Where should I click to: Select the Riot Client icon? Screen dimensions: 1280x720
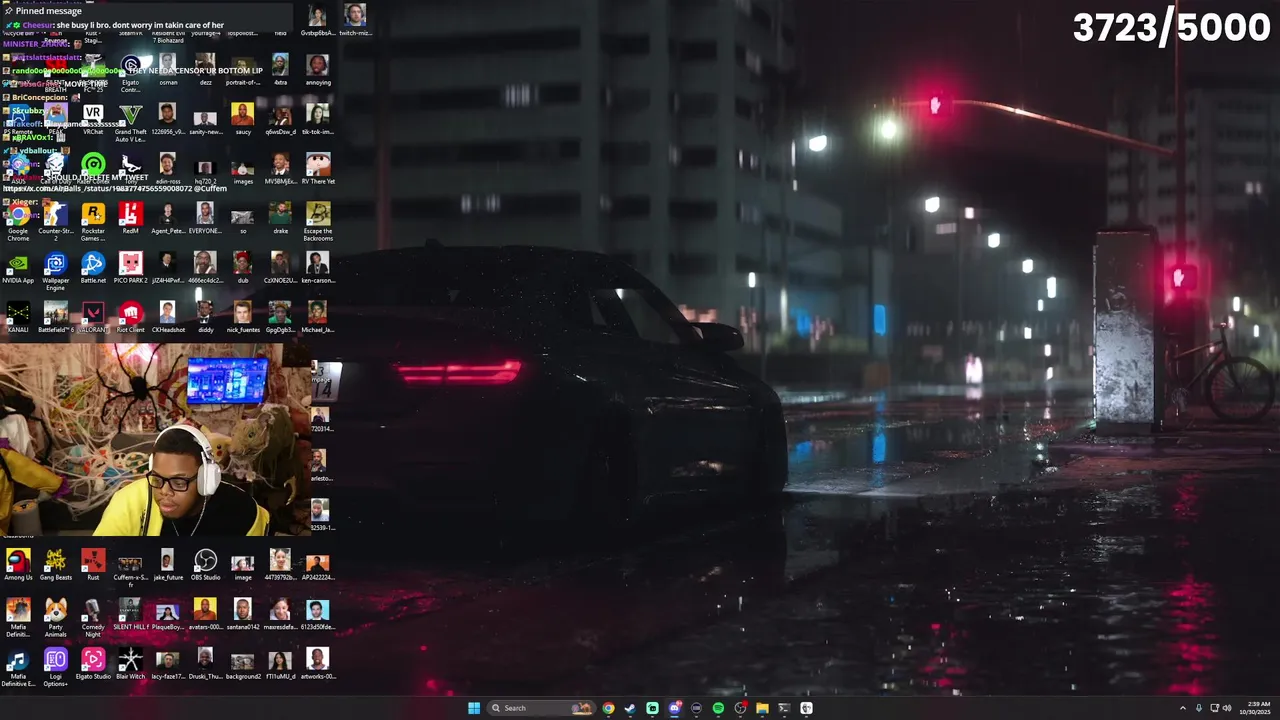tap(130, 317)
